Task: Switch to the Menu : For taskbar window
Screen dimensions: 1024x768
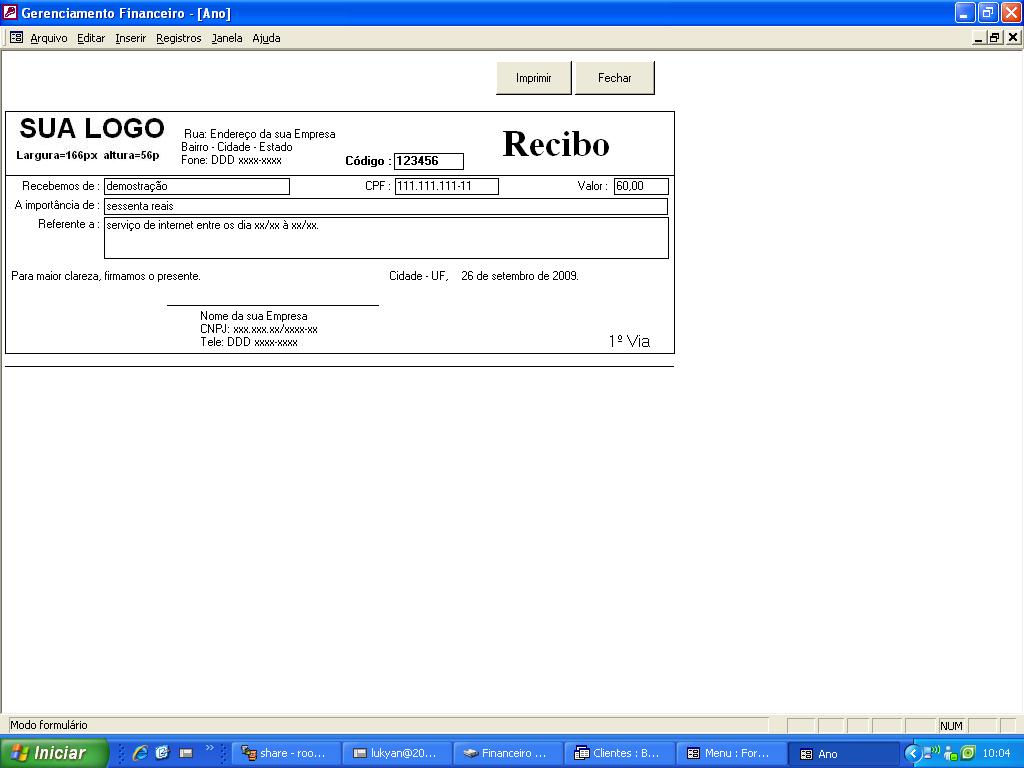Action: click(x=729, y=753)
